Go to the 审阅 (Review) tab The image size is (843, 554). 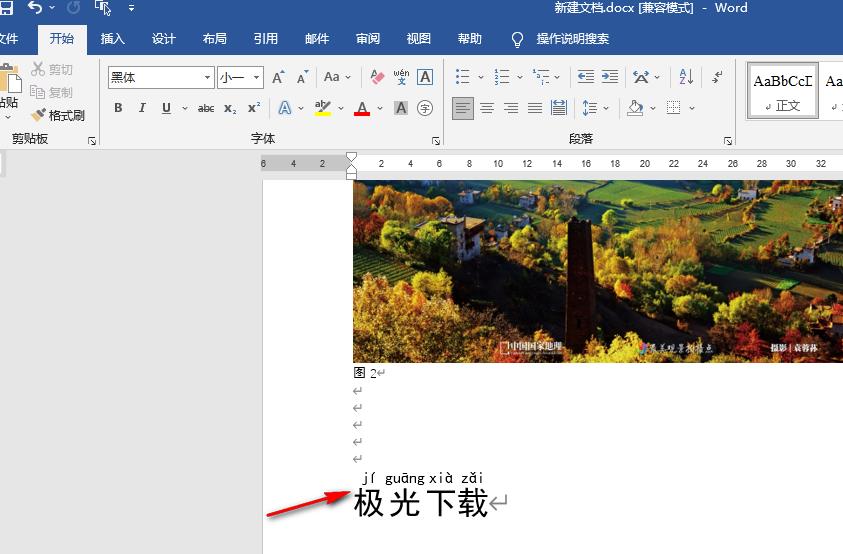pyautogui.click(x=368, y=39)
